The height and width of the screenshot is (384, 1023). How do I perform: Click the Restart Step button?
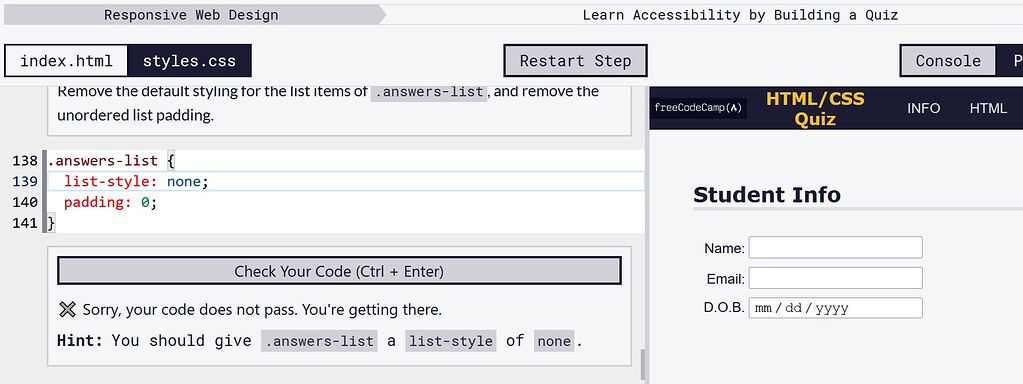click(575, 61)
